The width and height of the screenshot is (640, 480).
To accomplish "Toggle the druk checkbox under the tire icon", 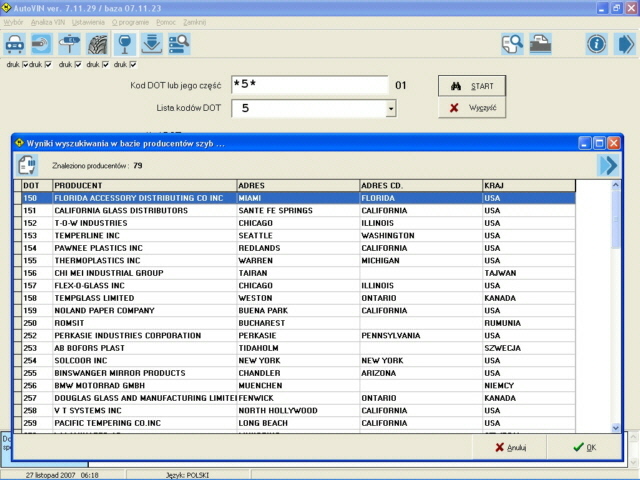I will point(104,65).
